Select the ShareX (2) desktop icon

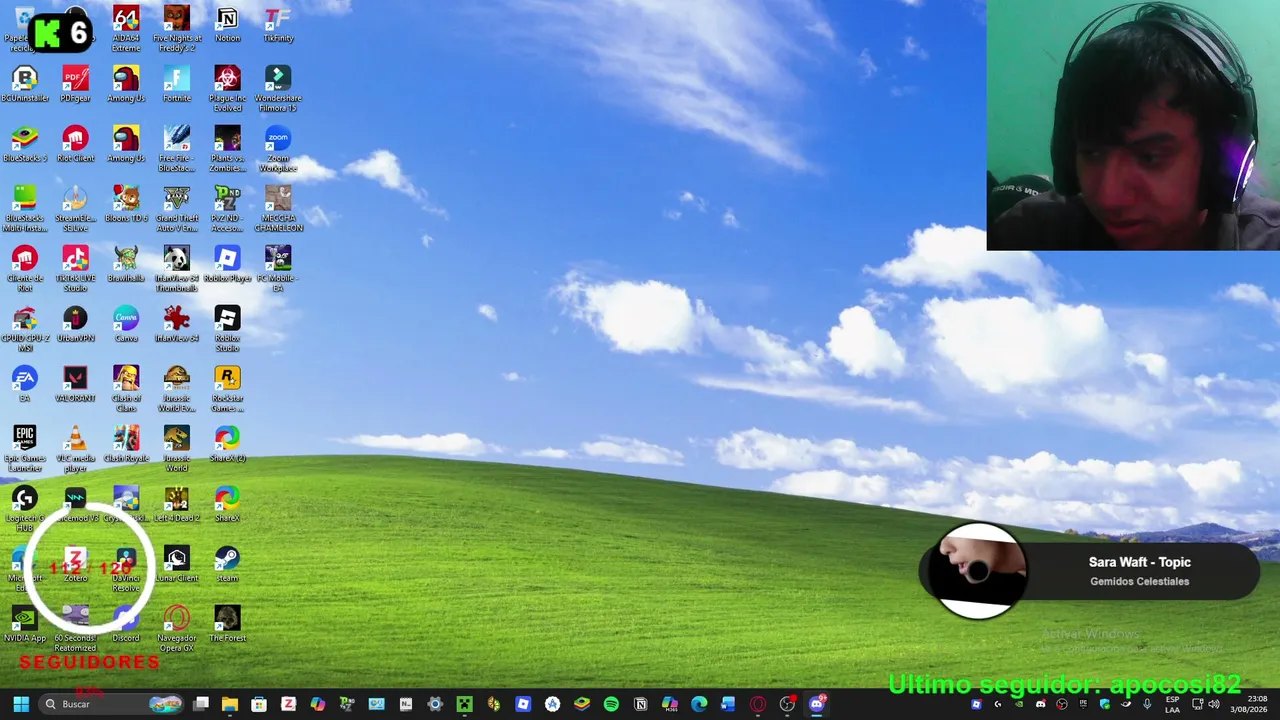tap(227, 445)
